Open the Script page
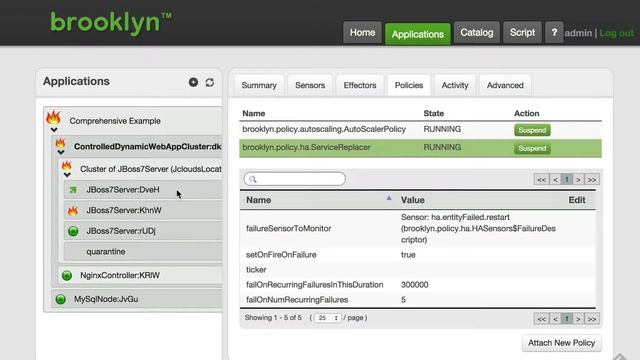The height and width of the screenshot is (360, 640). [522, 33]
